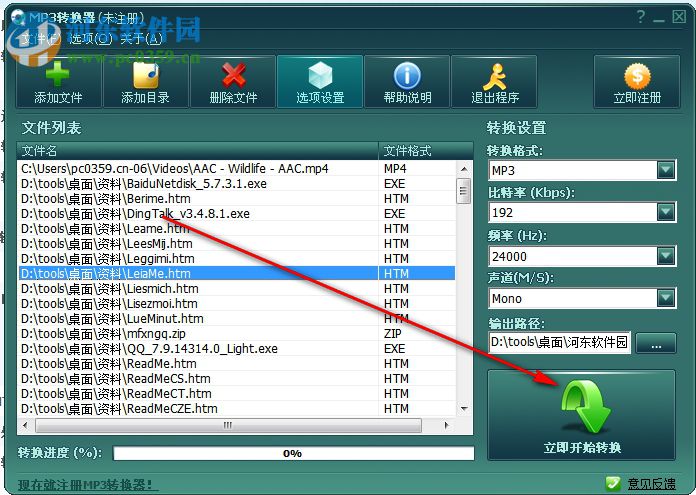Image resolution: width=696 pixels, height=495 pixels.
Task: Open the 文件(F) menu
Action: coord(41,39)
